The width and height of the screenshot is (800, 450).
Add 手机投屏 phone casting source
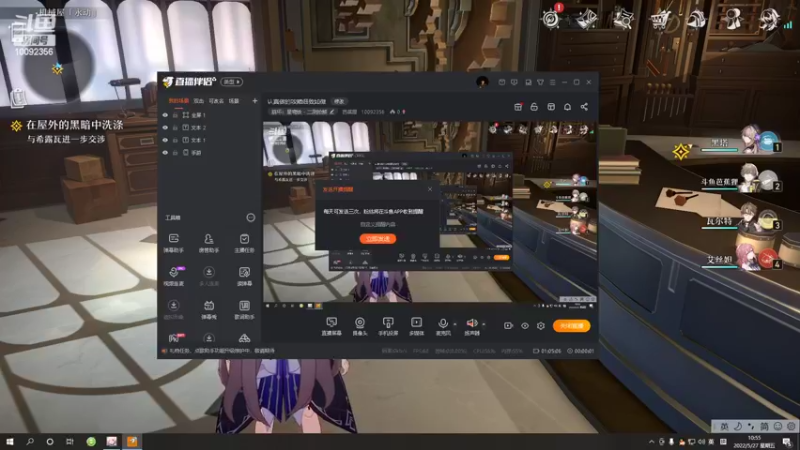(388, 326)
